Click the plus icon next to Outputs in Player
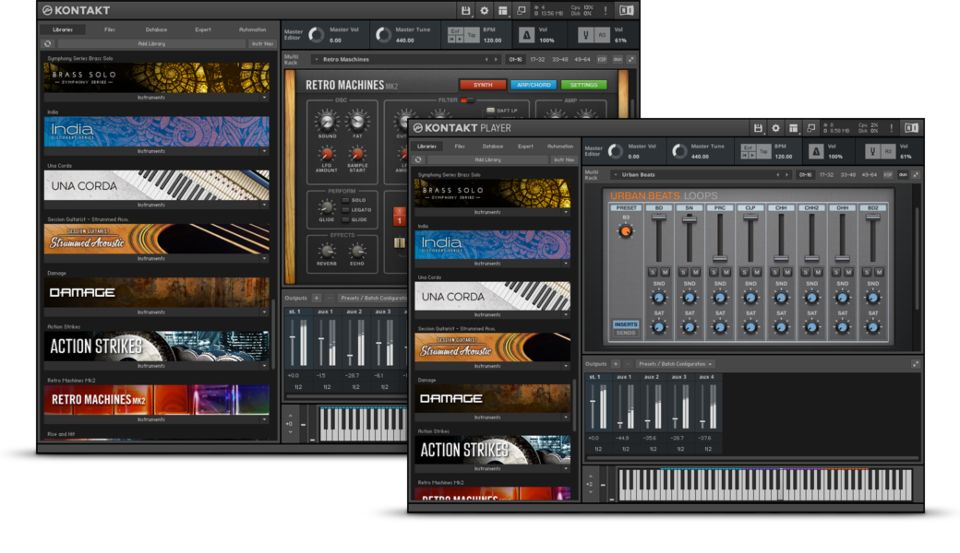The height and width of the screenshot is (553, 960). click(x=615, y=364)
